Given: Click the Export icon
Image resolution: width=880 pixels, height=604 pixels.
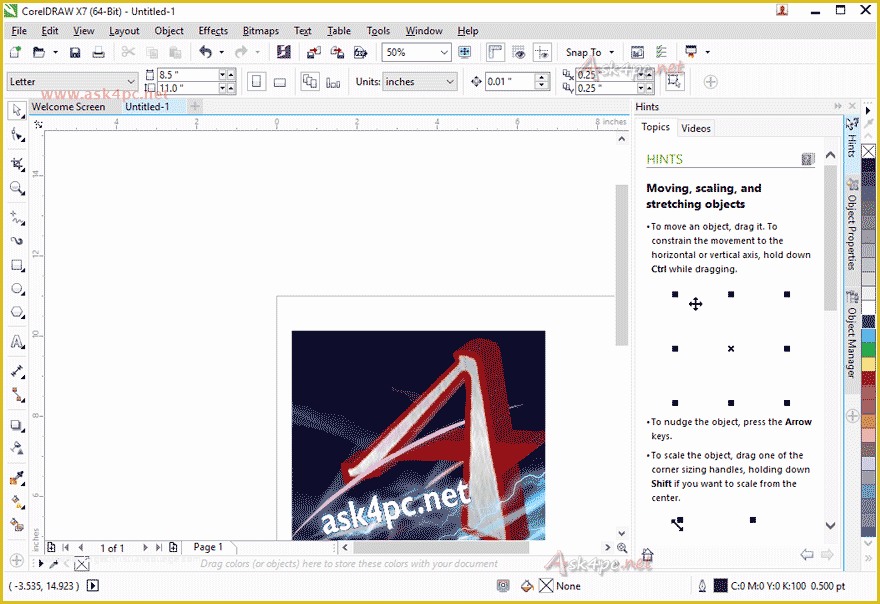Looking at the screenshot, I should [337, 52].
